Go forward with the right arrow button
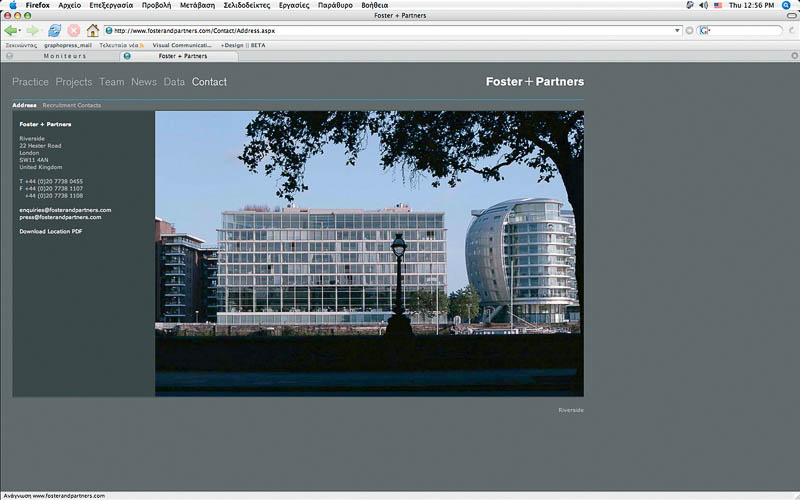 [x=32, y=31]
